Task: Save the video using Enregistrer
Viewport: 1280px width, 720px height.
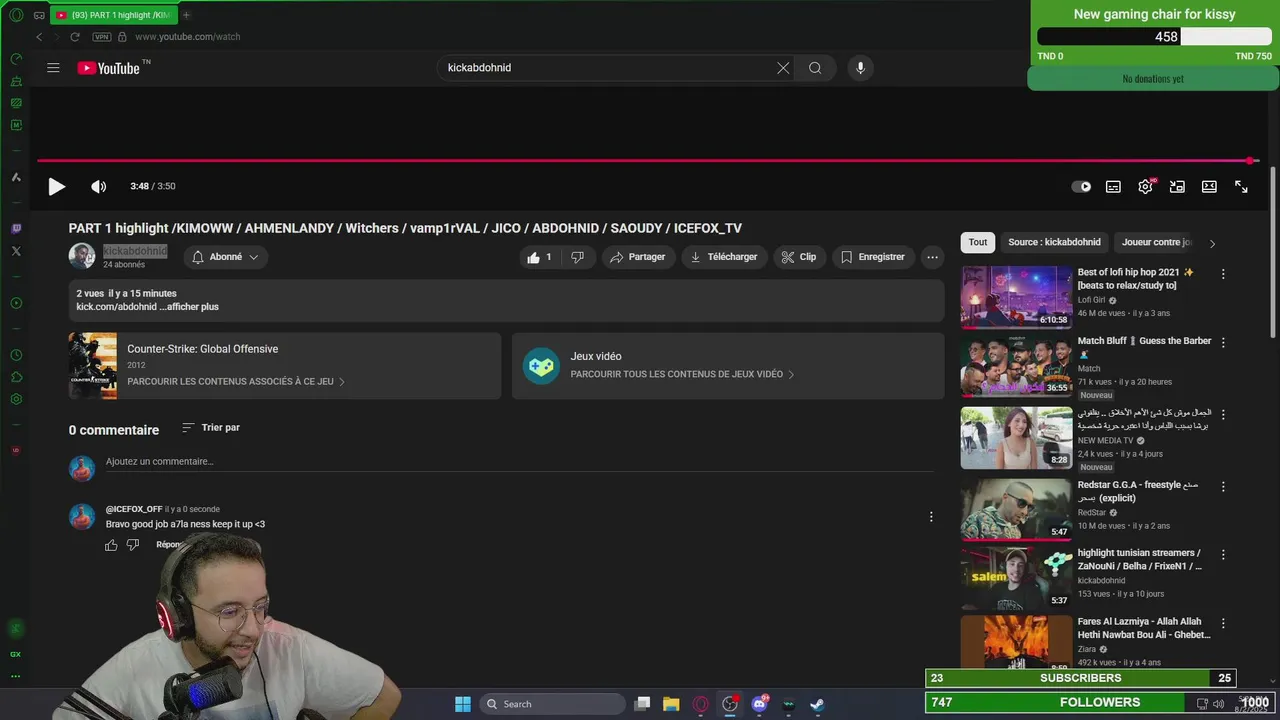Action: [x=873, y=257]
